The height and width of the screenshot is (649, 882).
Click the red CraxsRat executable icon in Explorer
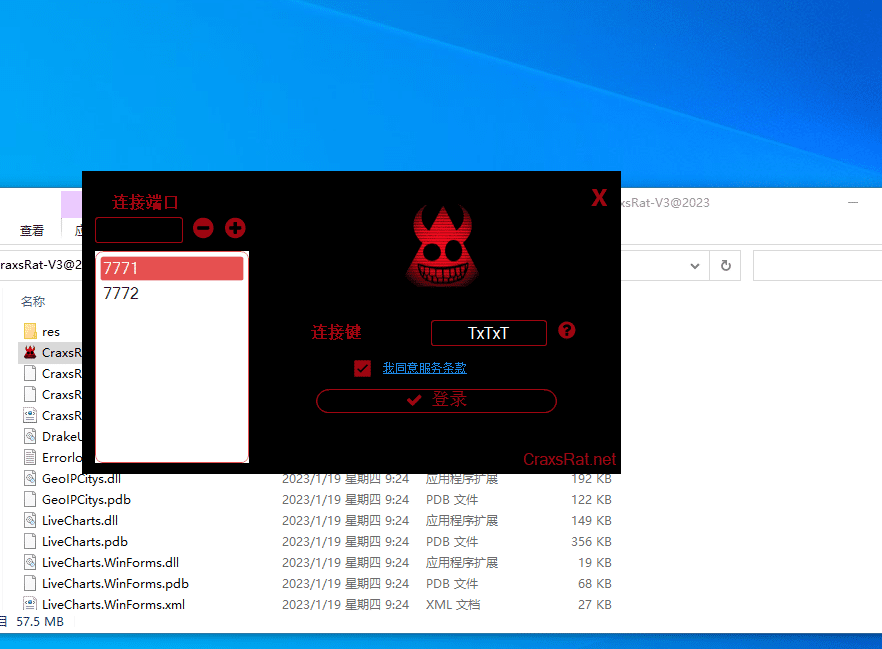pos(30,353)
